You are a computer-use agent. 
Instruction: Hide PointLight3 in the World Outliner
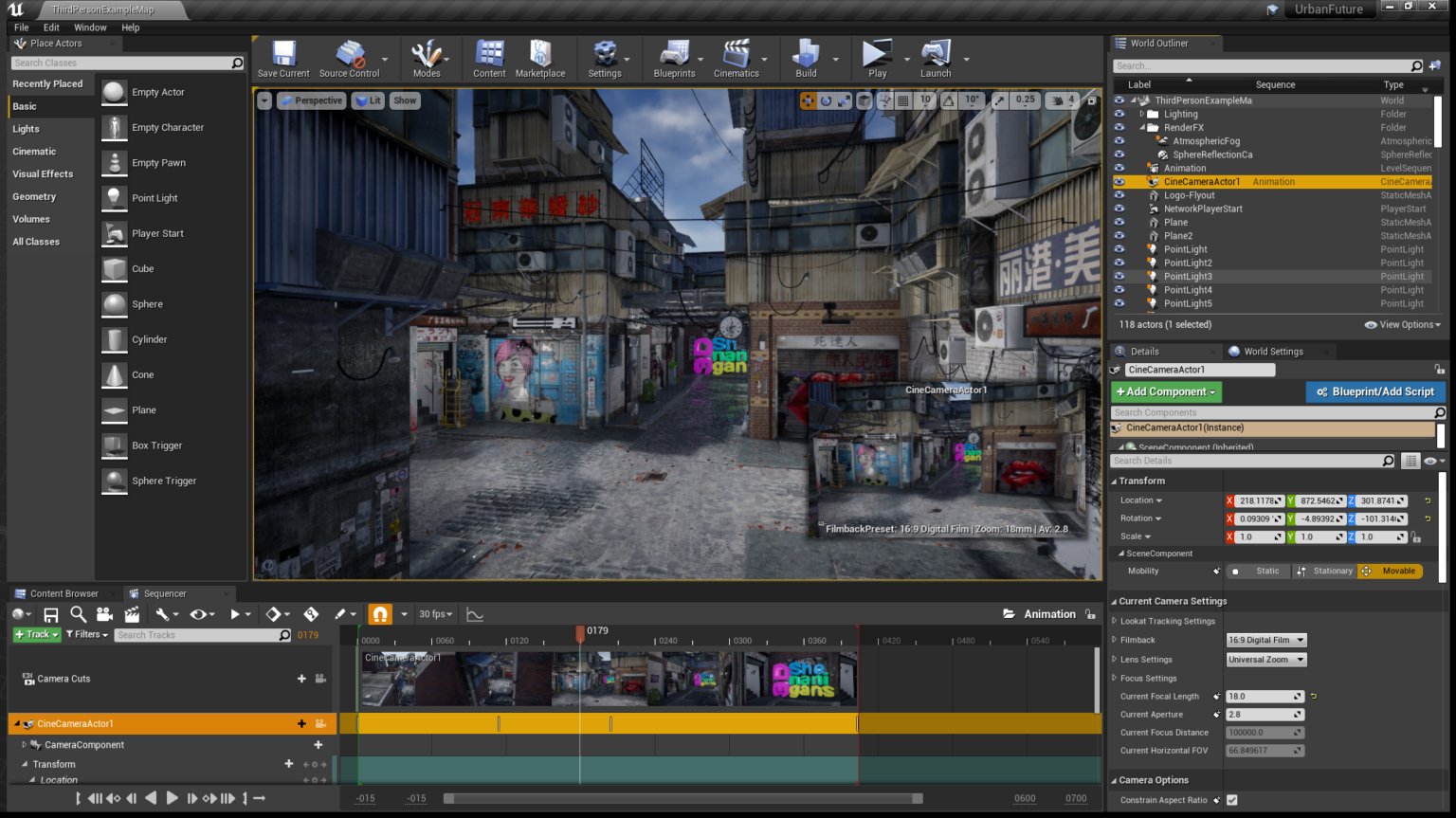point(1119,276)
